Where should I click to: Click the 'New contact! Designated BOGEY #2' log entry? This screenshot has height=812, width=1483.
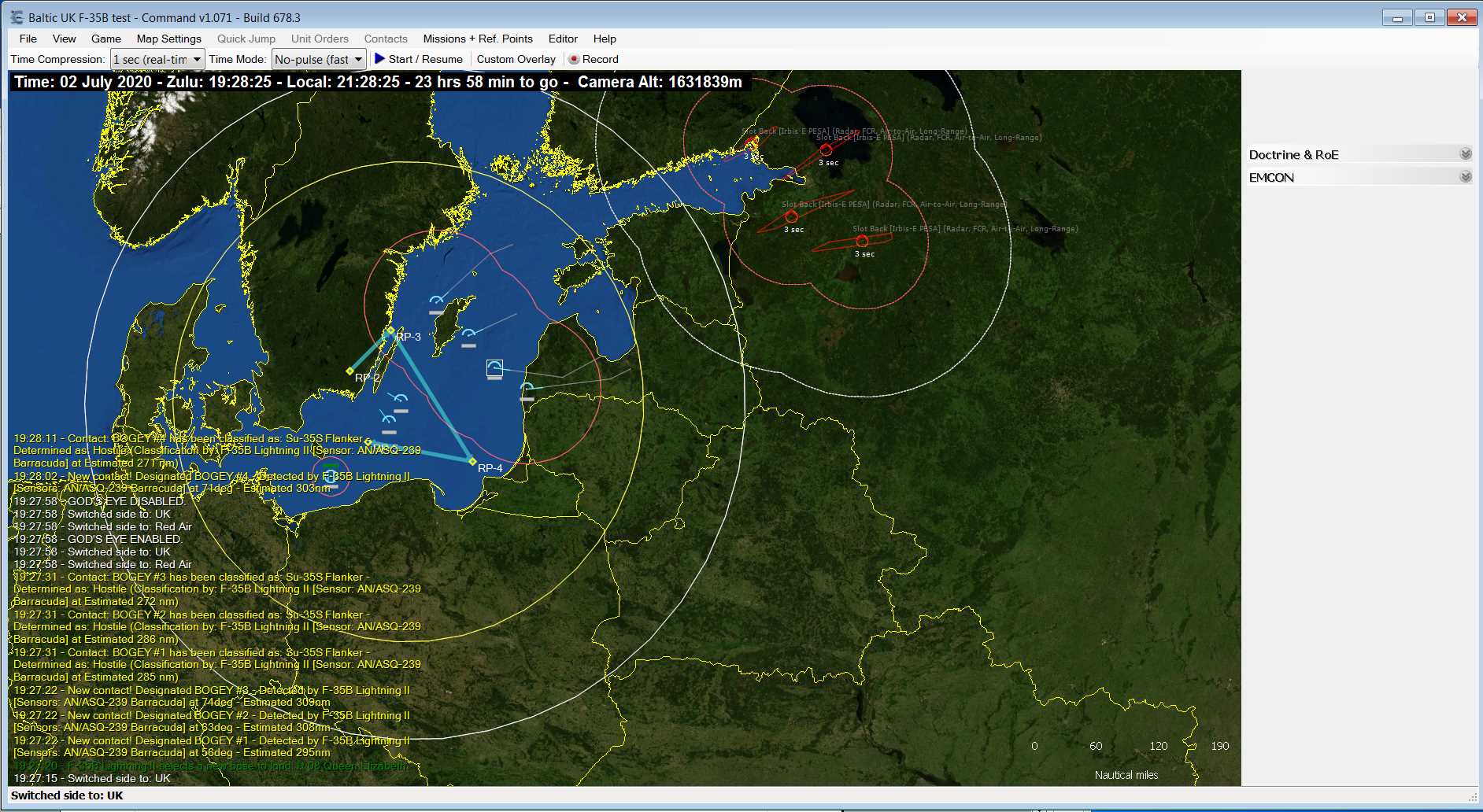tap(212, 722)
